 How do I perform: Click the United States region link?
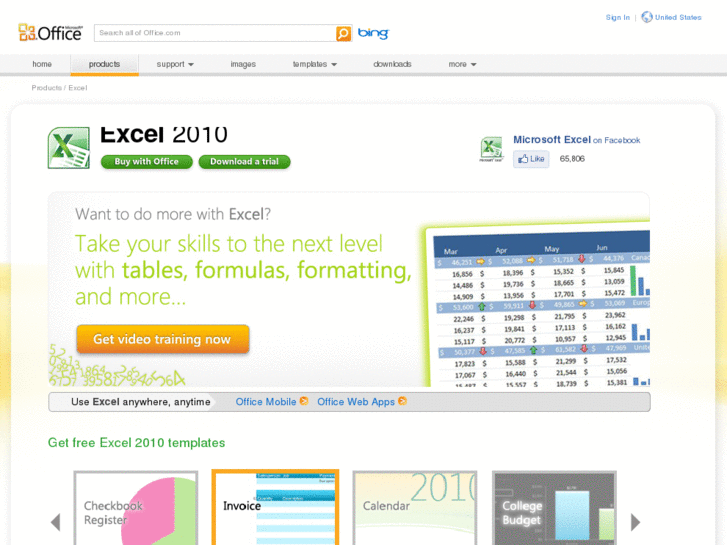[x=678, y=17]
